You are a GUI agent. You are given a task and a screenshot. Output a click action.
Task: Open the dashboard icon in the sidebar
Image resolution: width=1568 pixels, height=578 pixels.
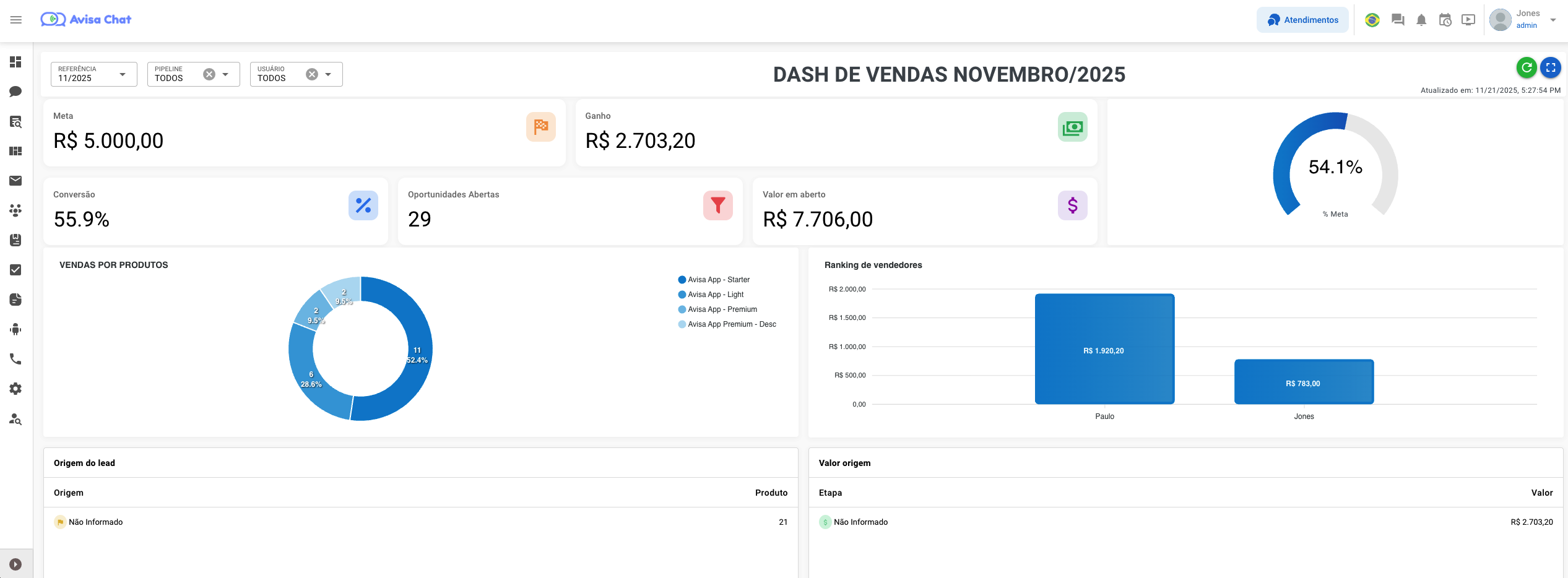(x=15, y=62)
